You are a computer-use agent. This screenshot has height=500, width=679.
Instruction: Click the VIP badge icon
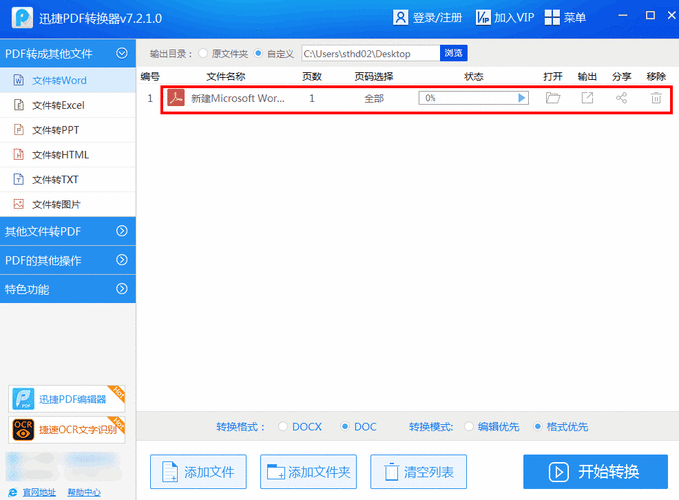pyautogui.click(x=483, y=18)
